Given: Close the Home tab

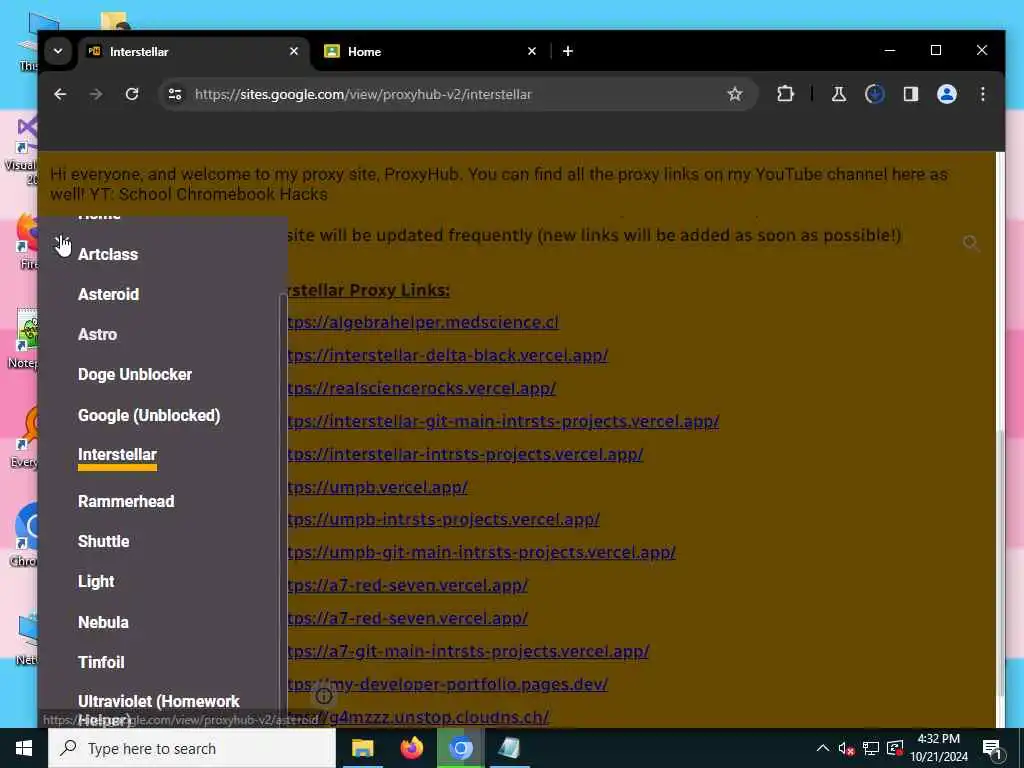Looking at the screenshot, I should tap(532, 51).
